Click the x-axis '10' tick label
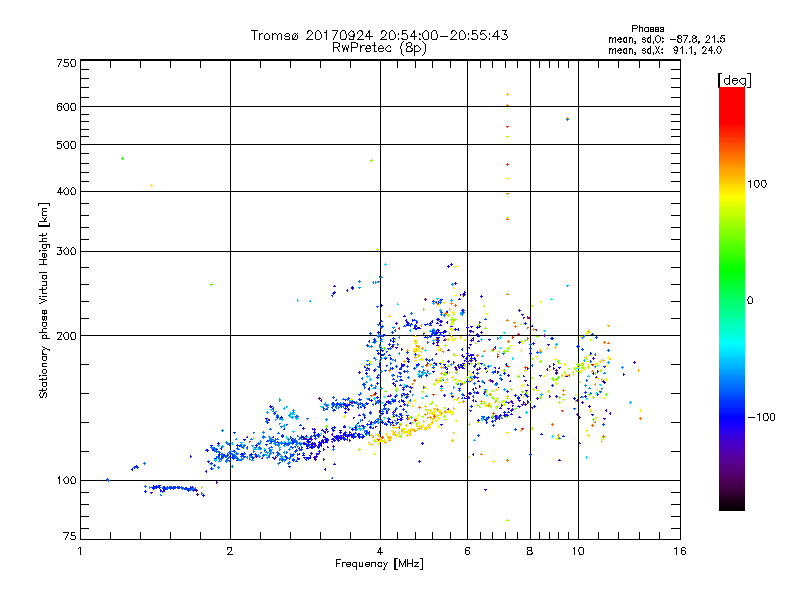This screenshot has width=800, height=600. [x=578, y=551]
